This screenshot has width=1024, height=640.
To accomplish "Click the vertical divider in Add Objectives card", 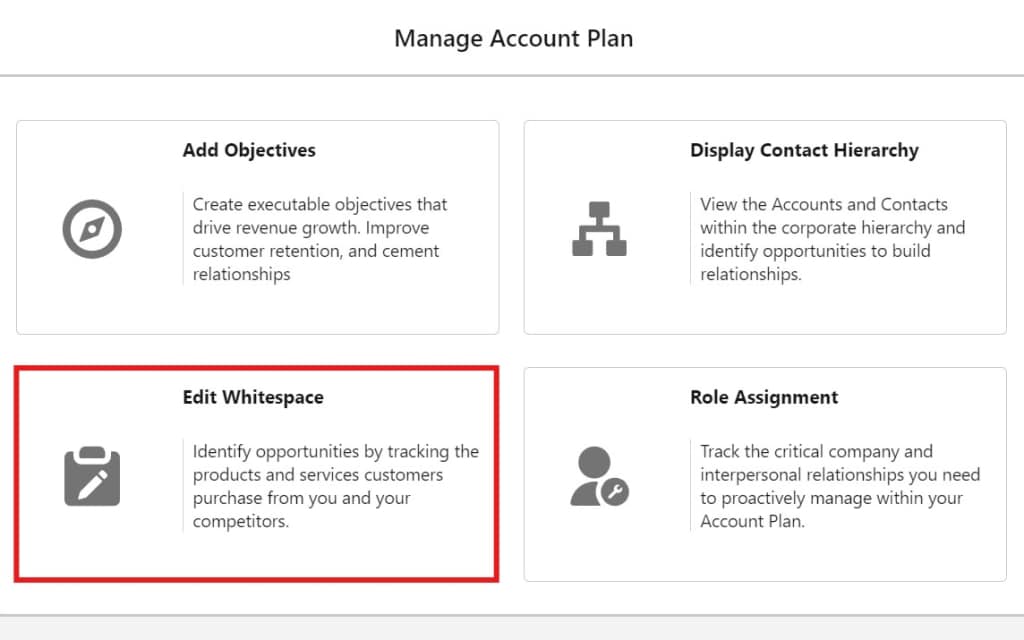I will click(183, 239).
